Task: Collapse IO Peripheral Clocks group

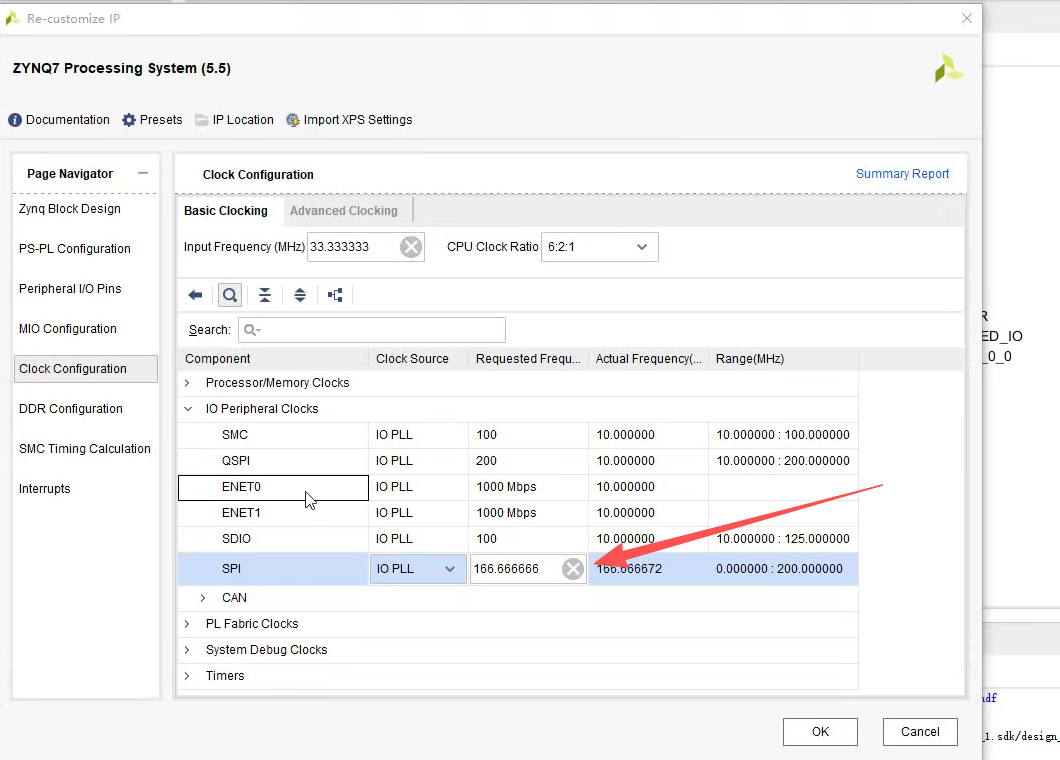Action: tap(188, 408)
